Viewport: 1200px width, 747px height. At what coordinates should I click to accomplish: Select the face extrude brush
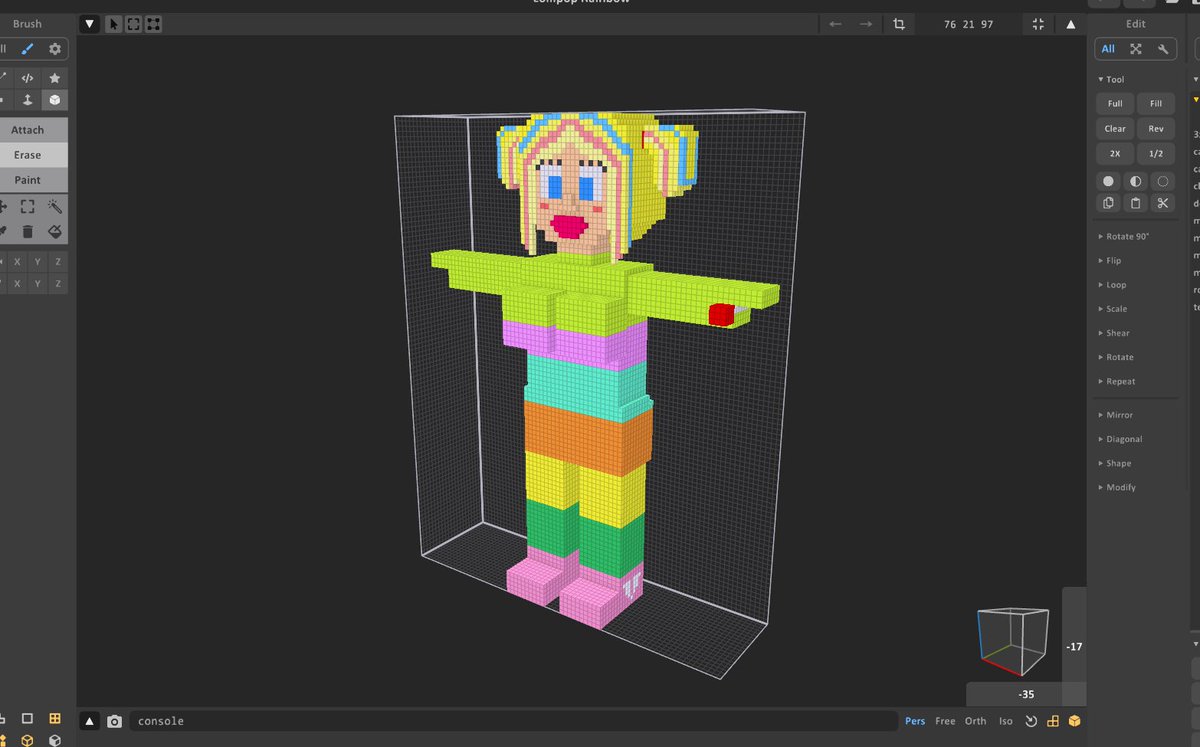click(x=27, y=100)
